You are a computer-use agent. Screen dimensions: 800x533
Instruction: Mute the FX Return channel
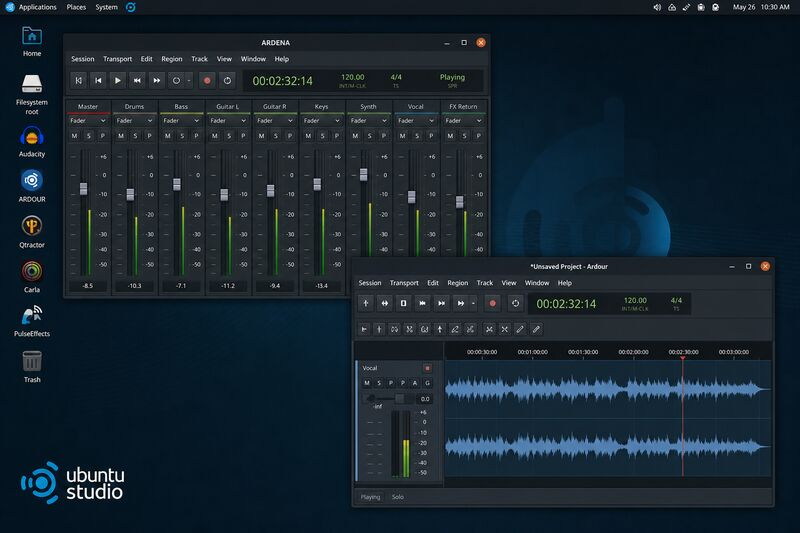point(450,136)
